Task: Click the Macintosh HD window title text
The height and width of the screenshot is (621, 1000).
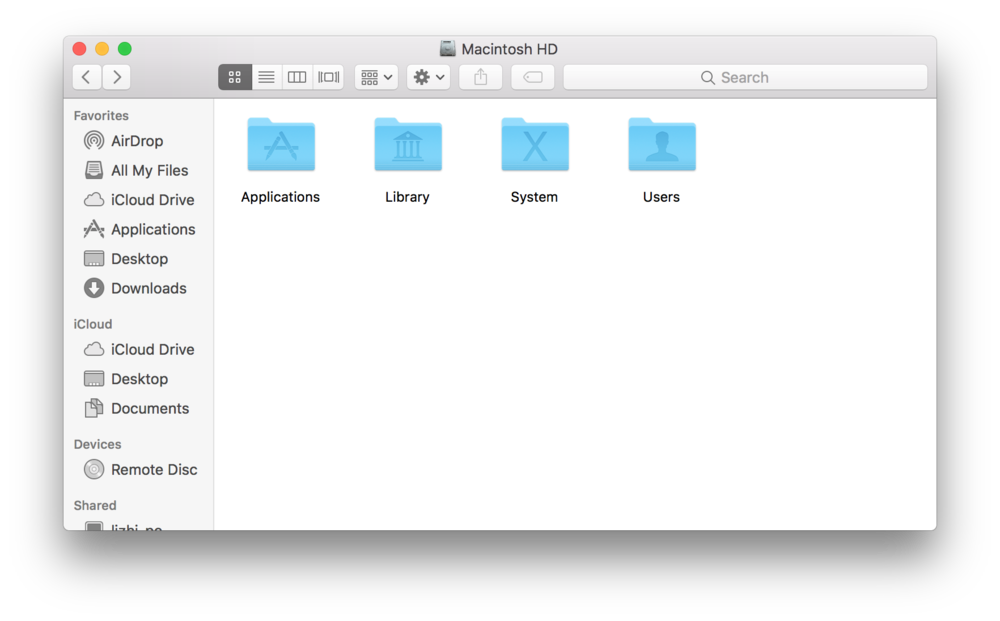Action: click(510, 49)
